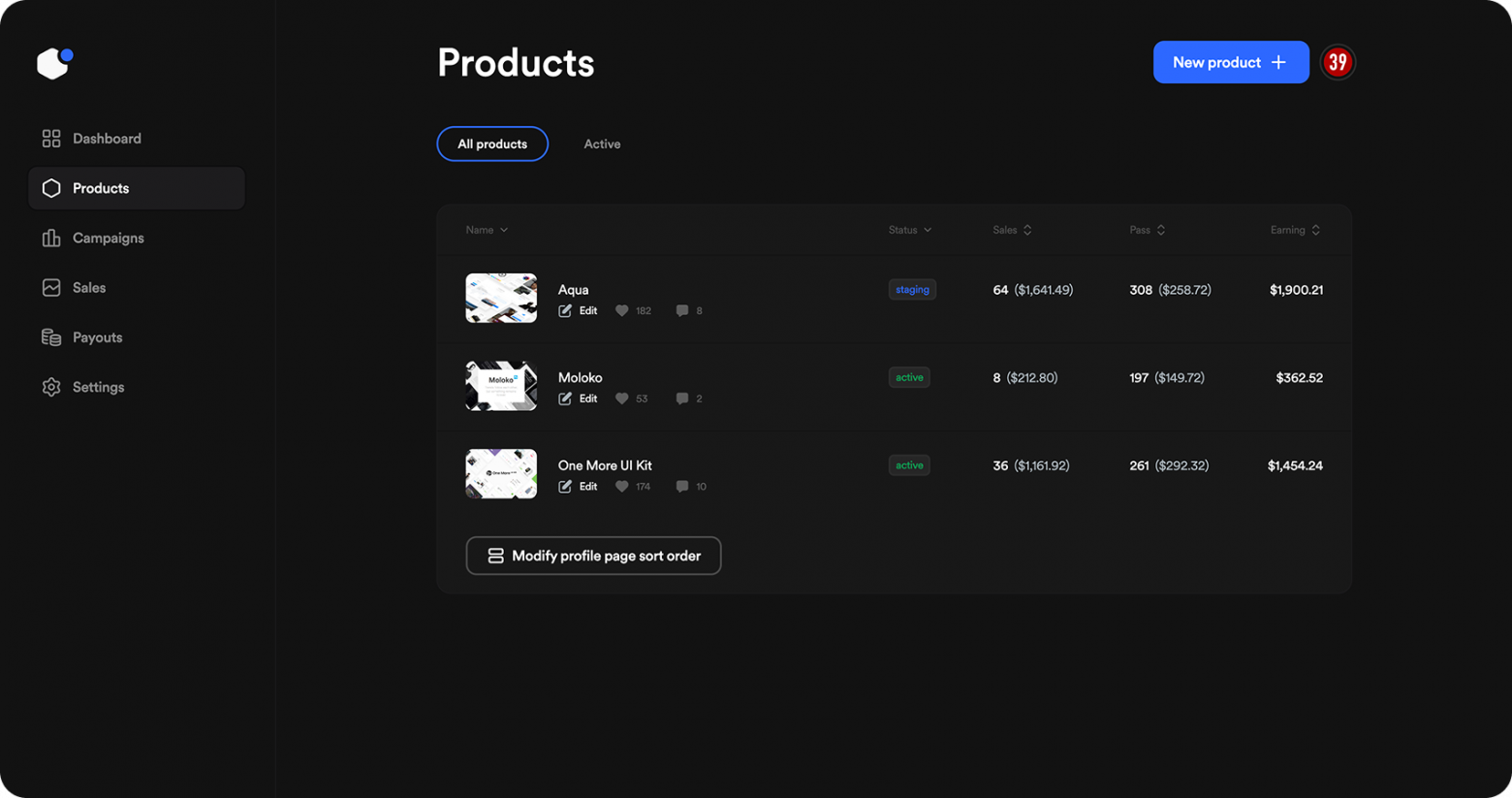Sort products by the Sales column
Image resolution: width=1512 pixels, height=798 pixels.
pos(1011,230)
